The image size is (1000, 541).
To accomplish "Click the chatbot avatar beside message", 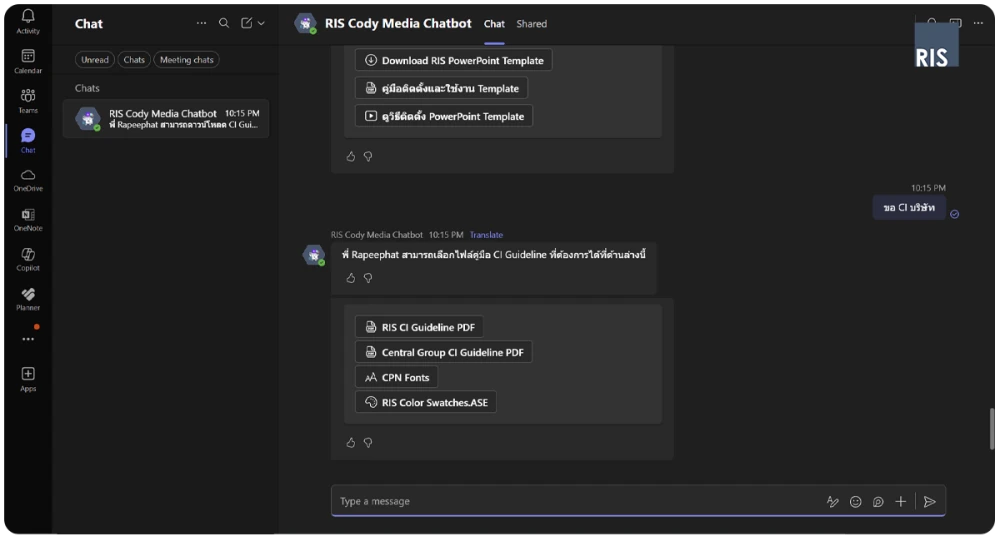I will (313, 255).
